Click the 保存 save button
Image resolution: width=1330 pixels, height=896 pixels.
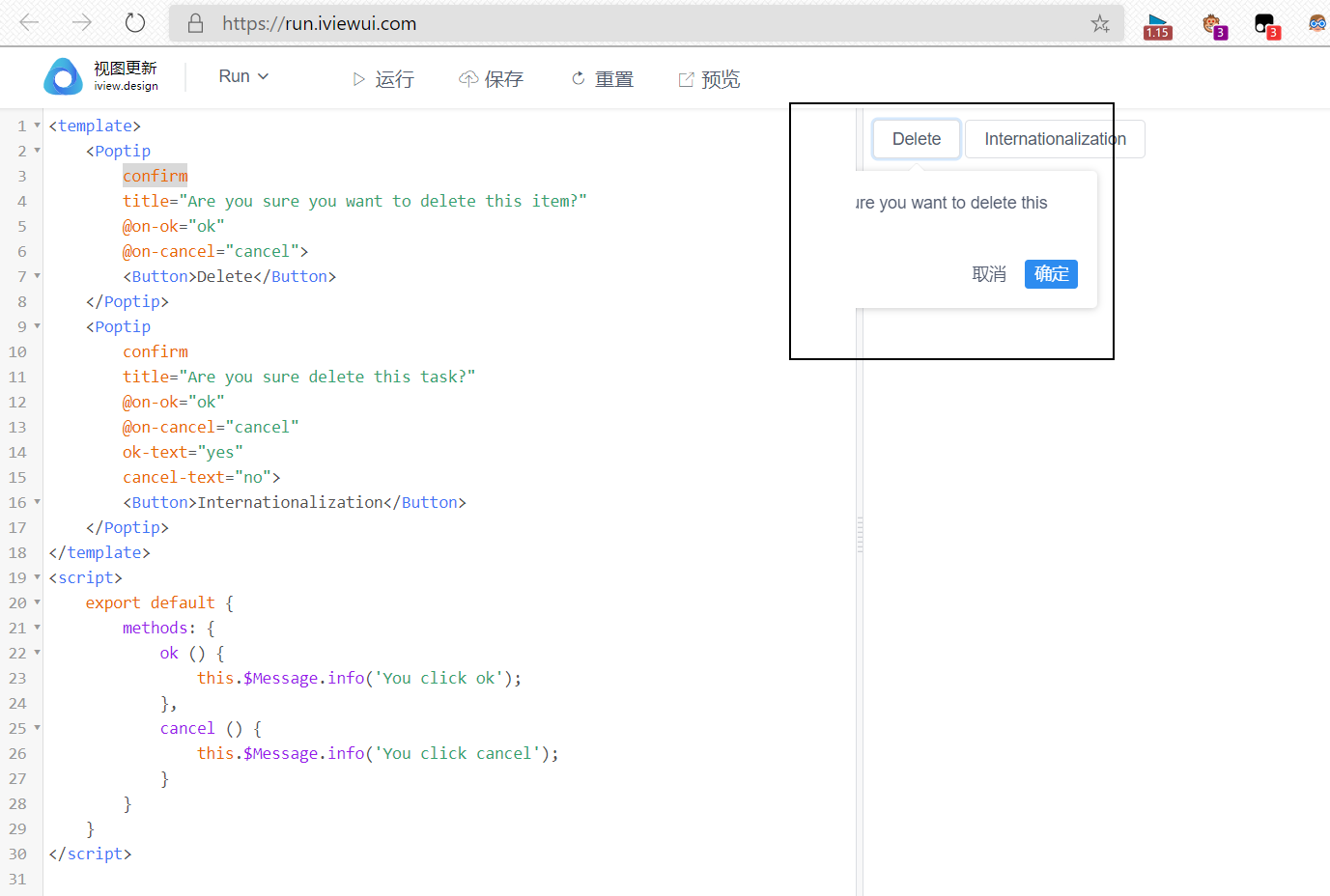491,79
